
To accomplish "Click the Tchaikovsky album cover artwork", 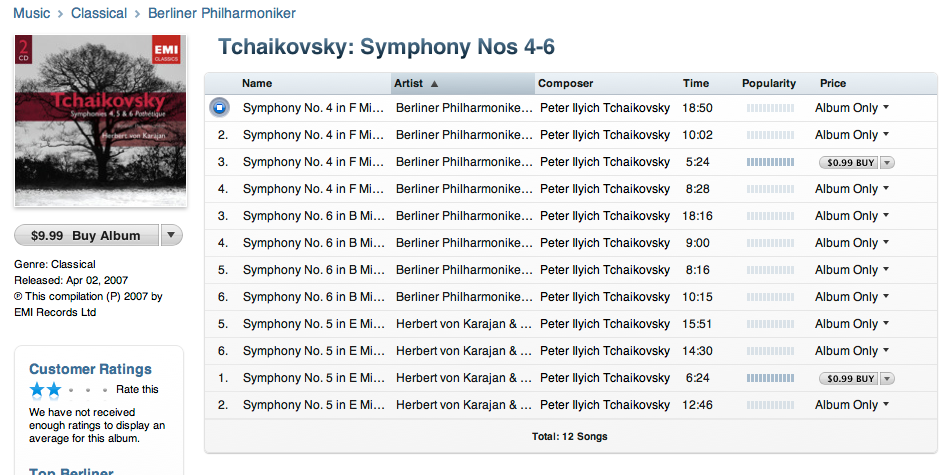I will click(101, 121).
